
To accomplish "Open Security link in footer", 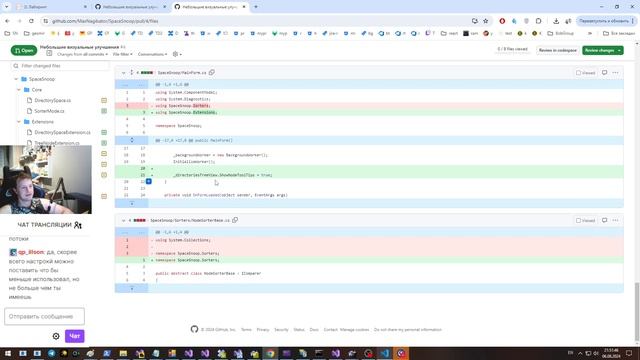I will point(281,329).
